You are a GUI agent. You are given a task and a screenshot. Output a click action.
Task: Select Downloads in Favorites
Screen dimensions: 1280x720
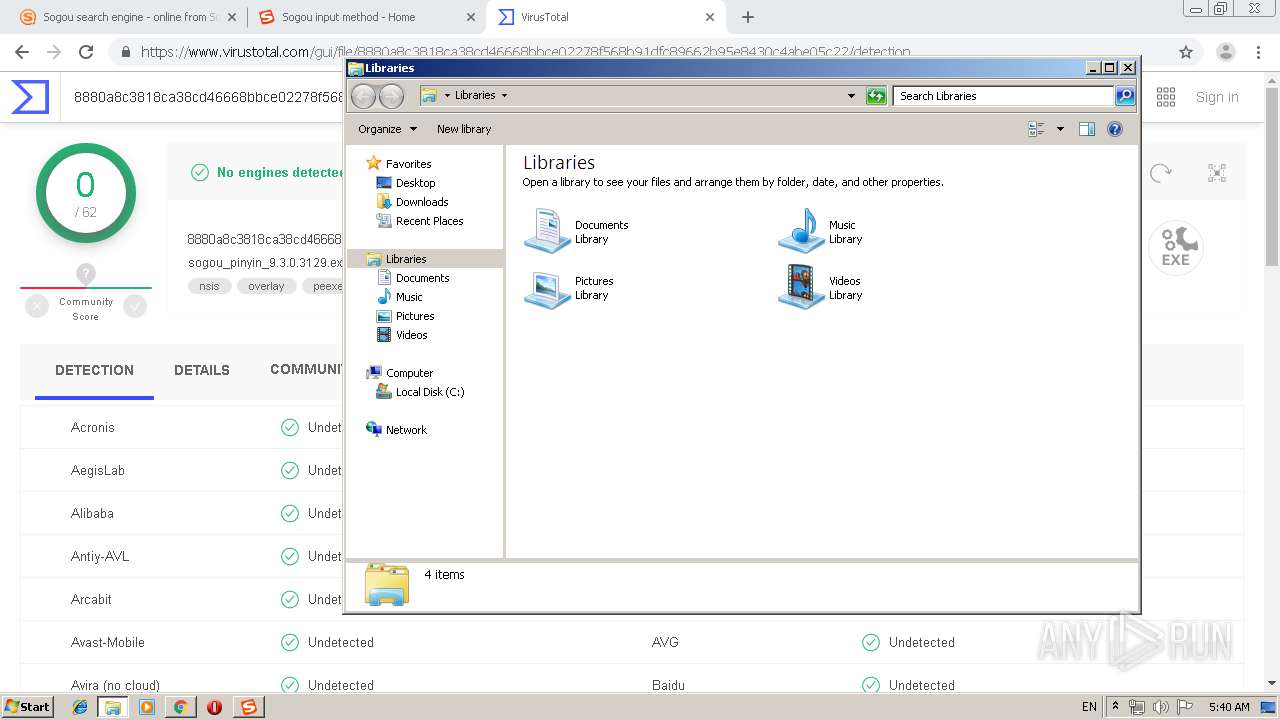[422, 202]
